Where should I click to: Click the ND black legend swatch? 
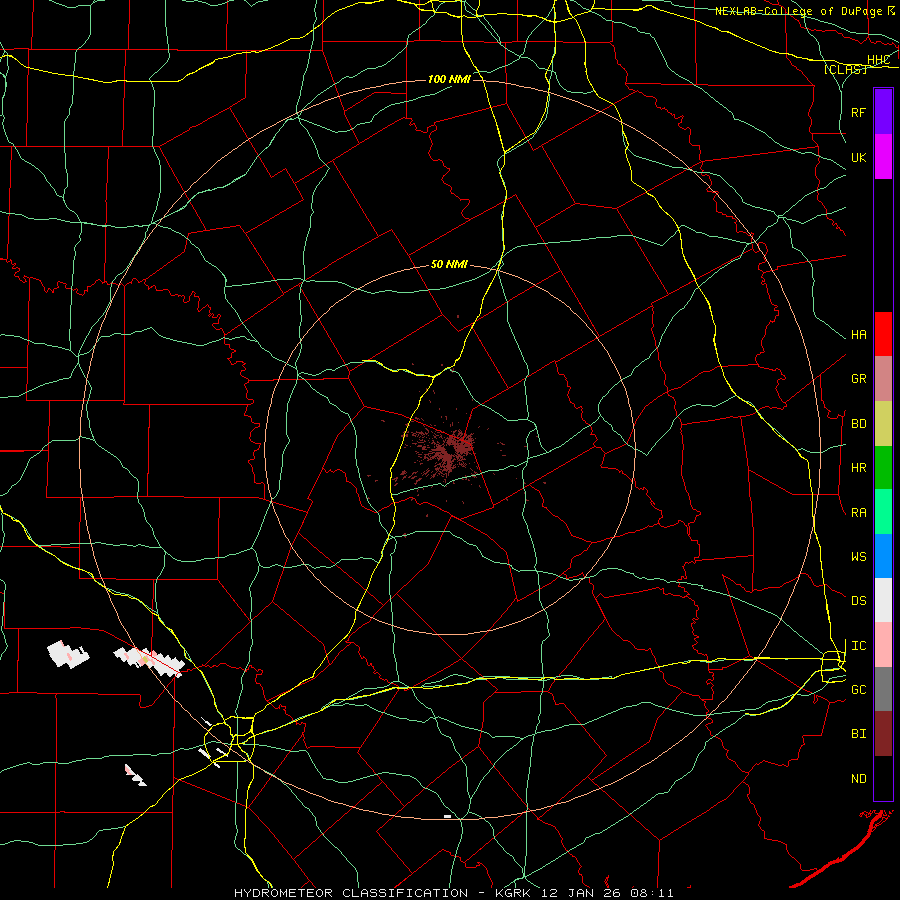pos(883,778)
